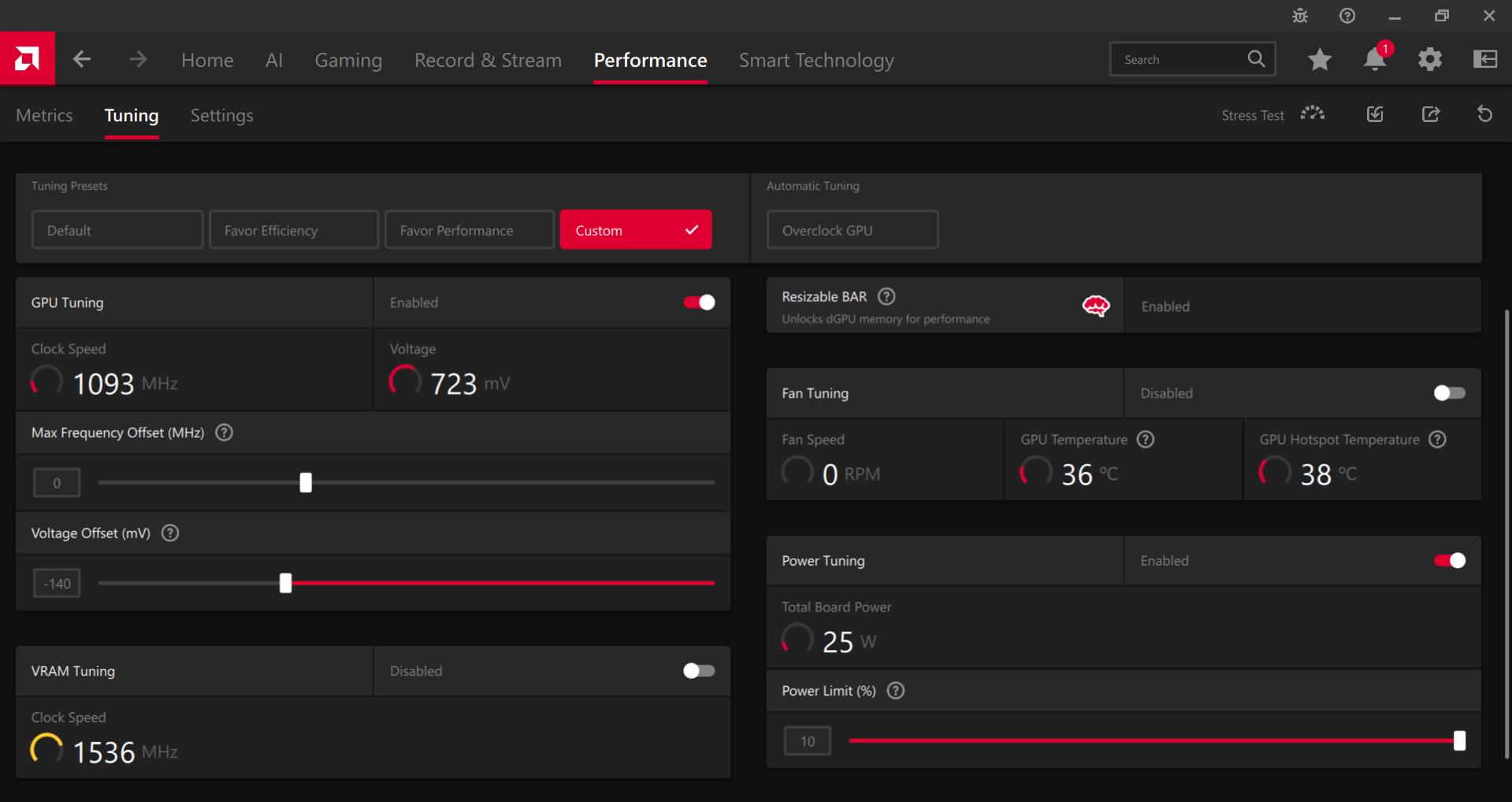Go back with the left arrow
This screenshot has height=802, width=1512.
pyautogui.click(x=82, y=59)
